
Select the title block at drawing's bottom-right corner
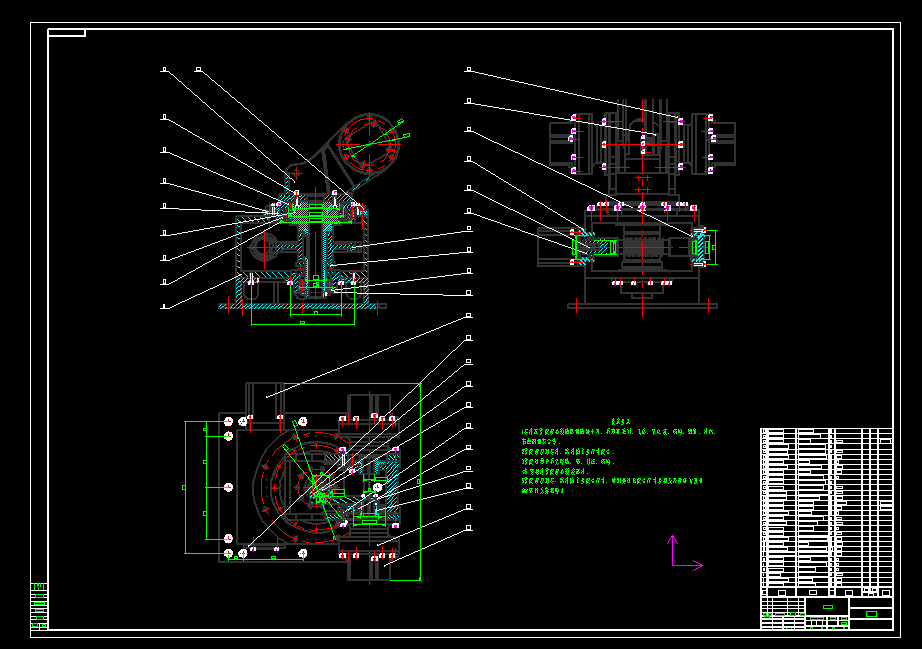click(x=827, y=613)
